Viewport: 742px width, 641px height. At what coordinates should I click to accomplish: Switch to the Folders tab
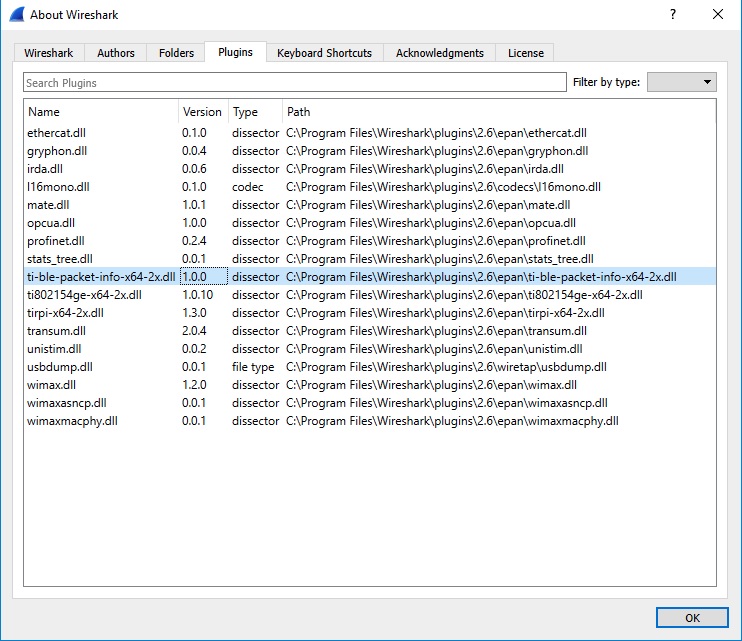(177, 53)
